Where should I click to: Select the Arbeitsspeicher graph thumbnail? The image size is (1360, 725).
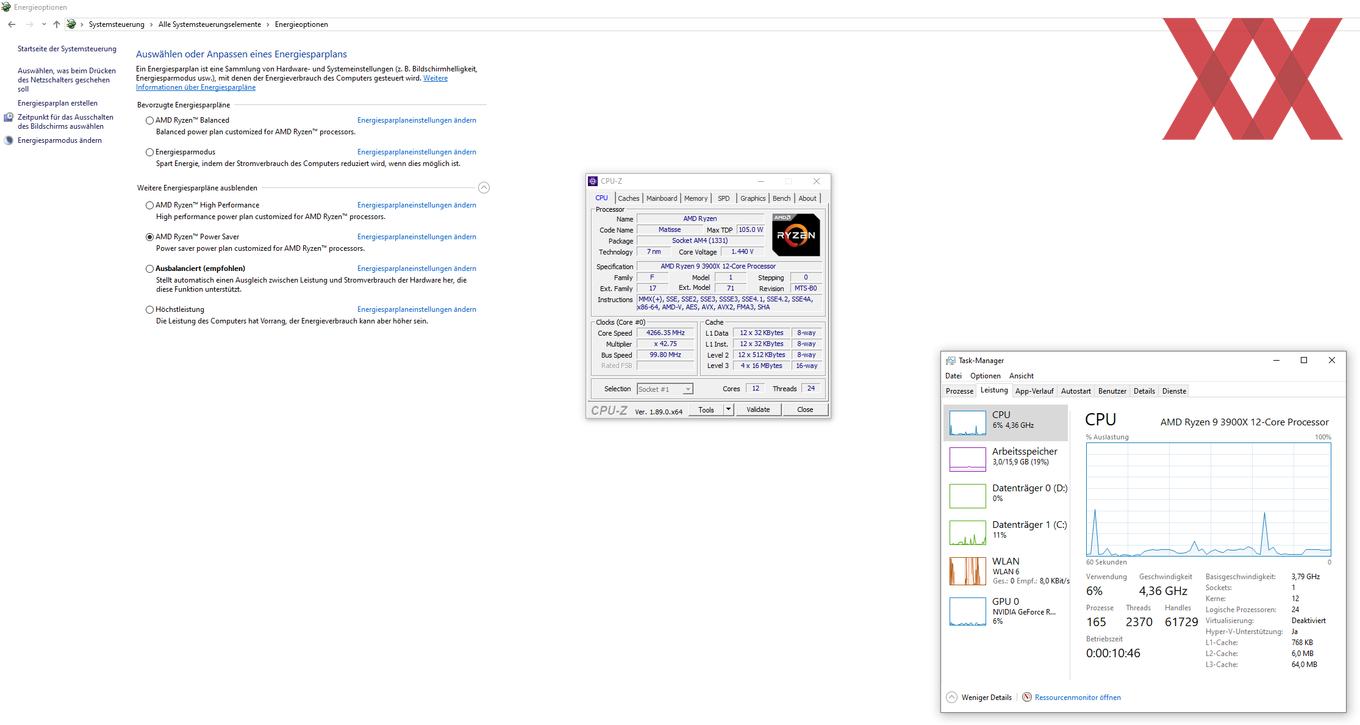pos(967,459)
